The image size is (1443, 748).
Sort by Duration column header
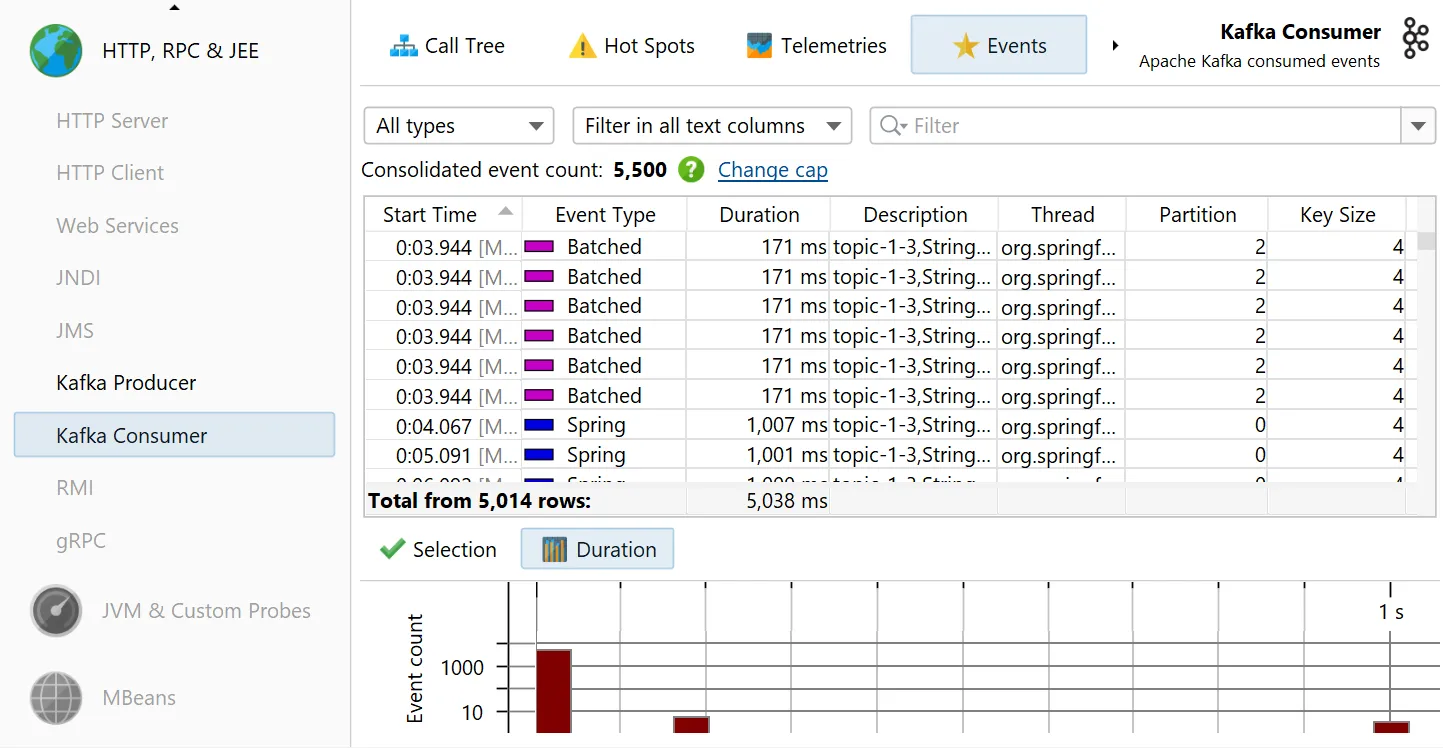759,214
